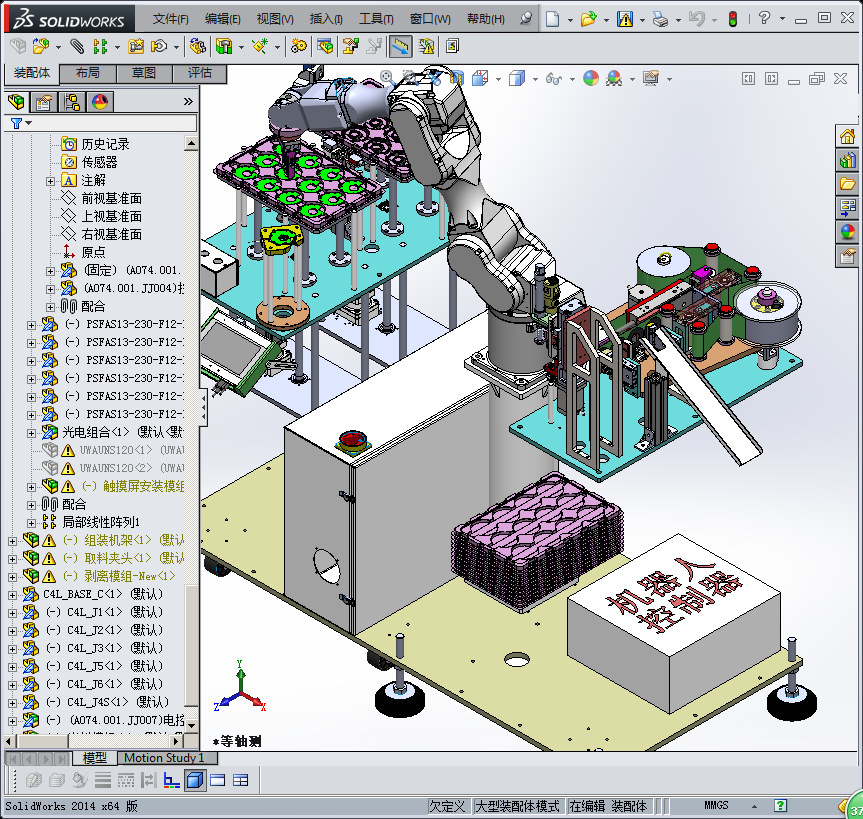The height and width of the screenshot is (819, 863).
Task: Open the 文件(F) menu
Action: tap(170, 19)
